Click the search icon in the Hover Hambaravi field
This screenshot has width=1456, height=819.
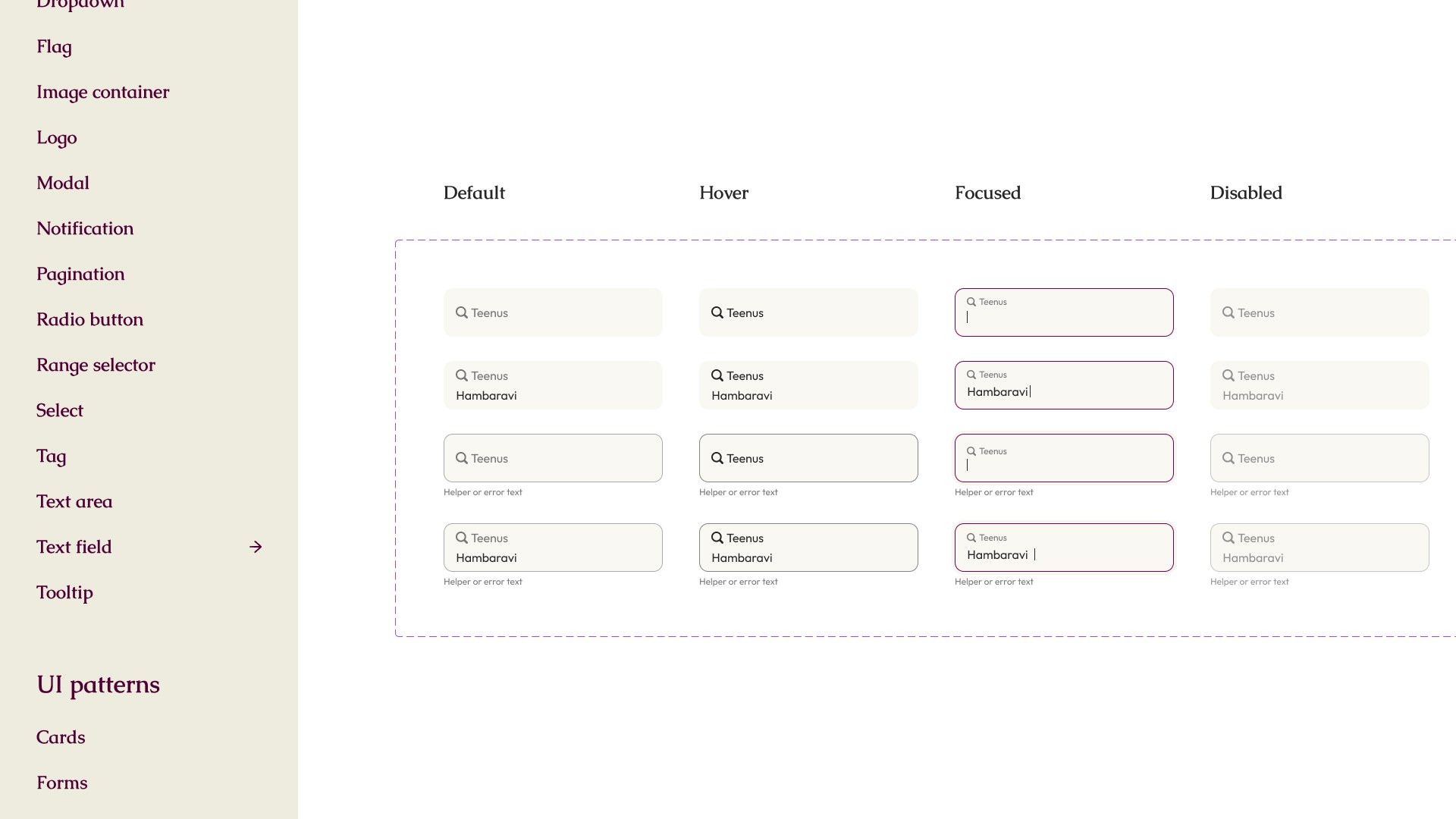point(718,375)
